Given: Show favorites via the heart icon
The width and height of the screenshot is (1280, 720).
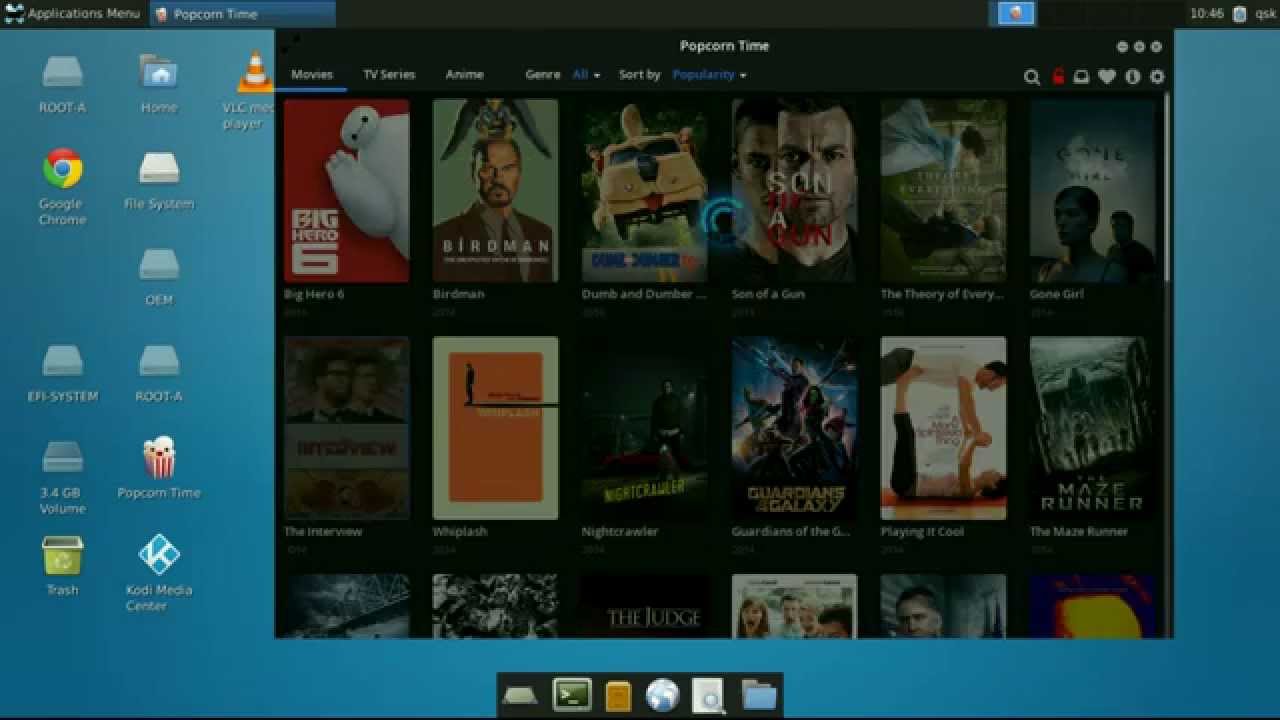Looking at the screenshot, I should (x=1107, y=77).
